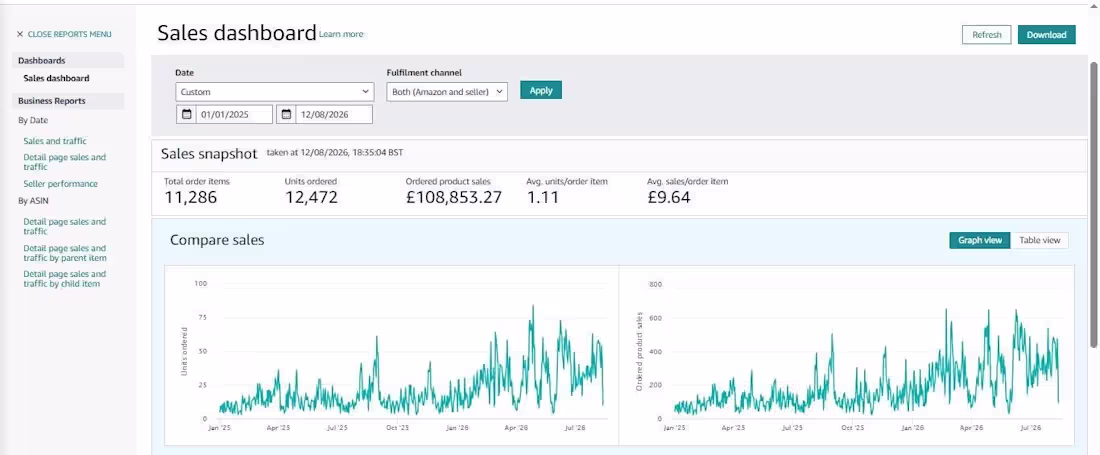Open the Fulfilment channel dropdown
Image resolution: width=1100 pixels, height=455 pixels.
(x=447, y=92)
